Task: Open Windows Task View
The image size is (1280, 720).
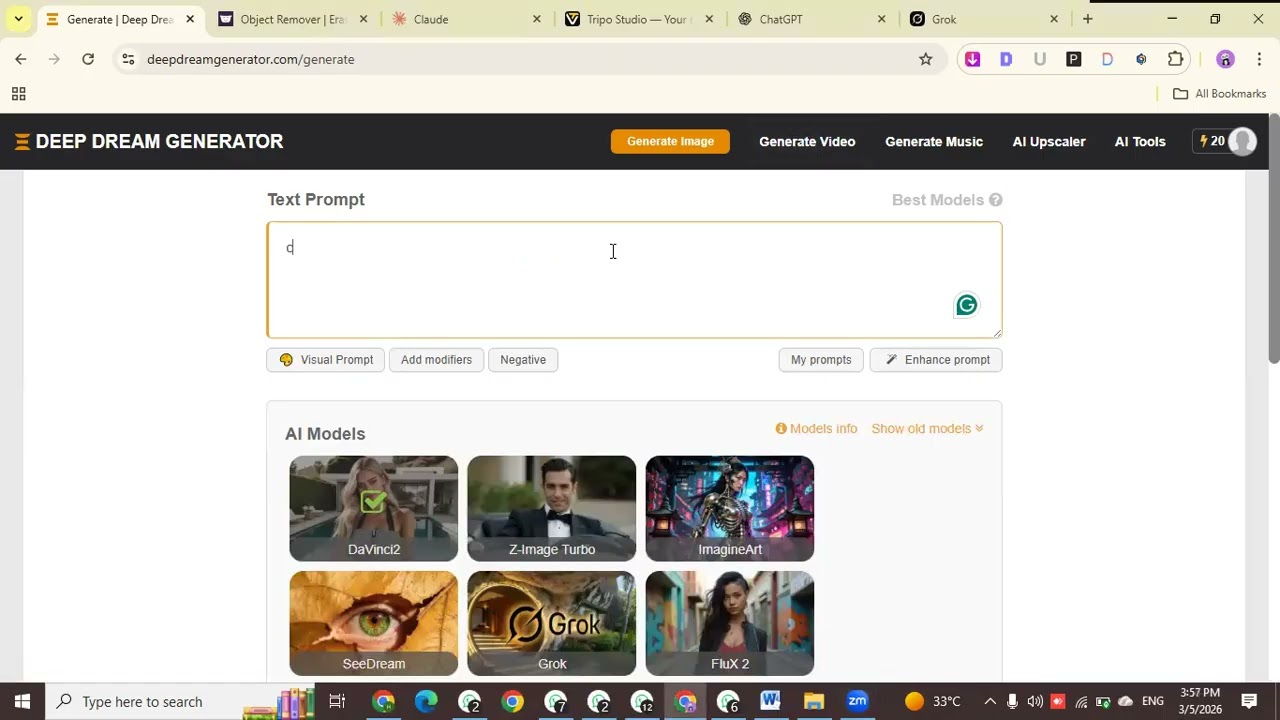Action: [x=337, y=701]
